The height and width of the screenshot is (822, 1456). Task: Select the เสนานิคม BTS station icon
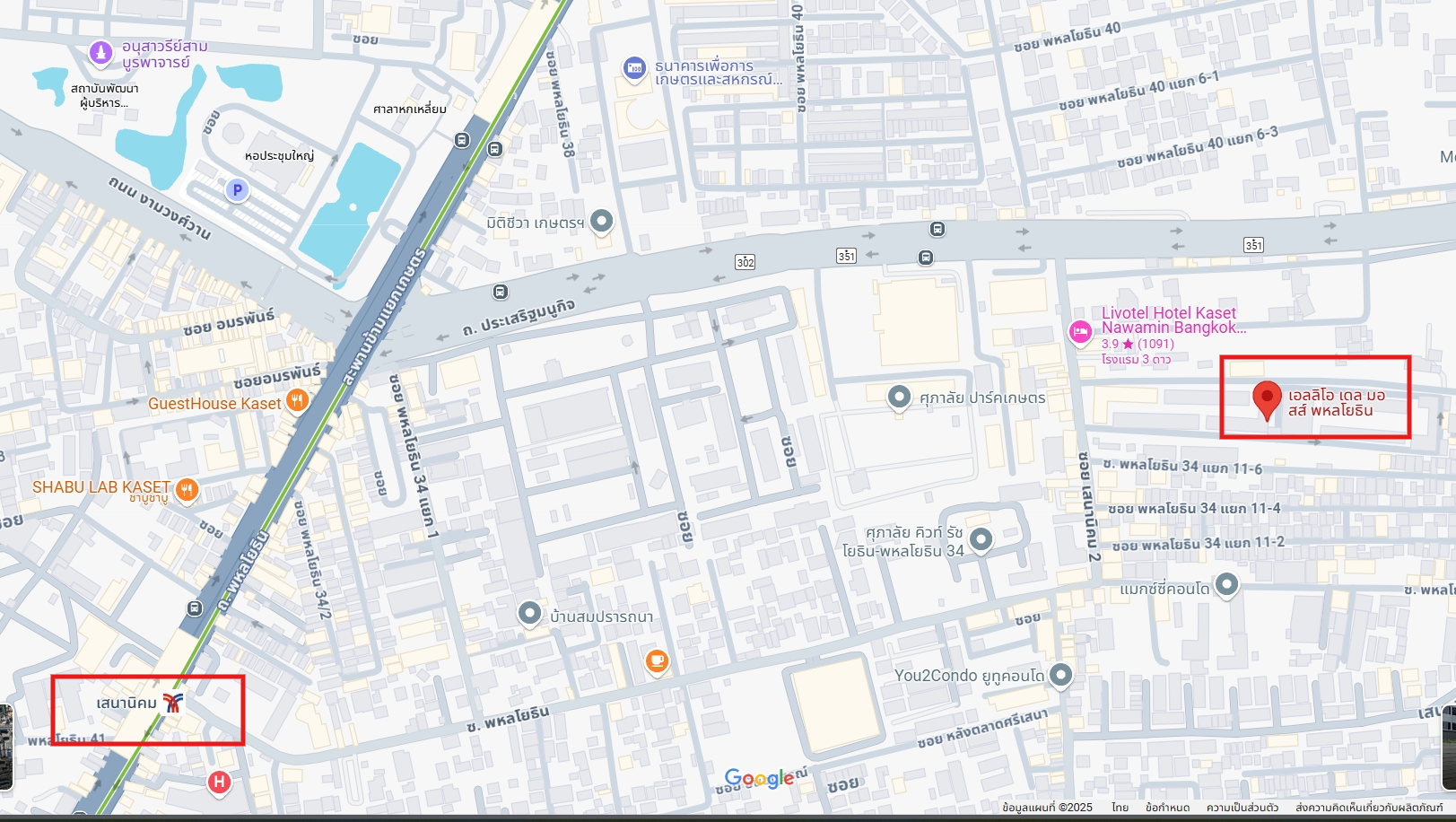tap(173, 703)
